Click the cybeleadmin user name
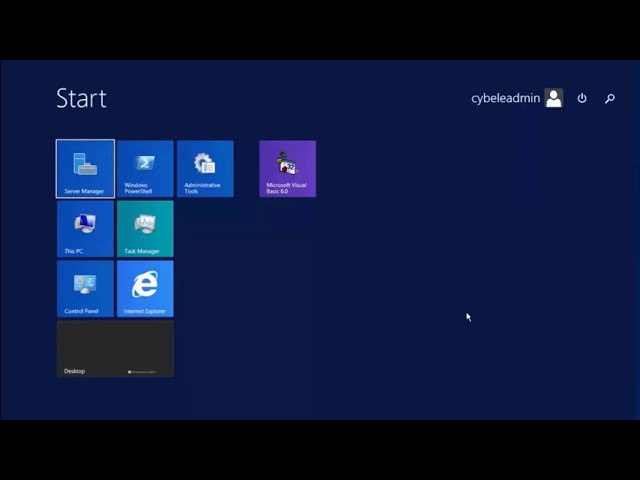The image size is (640, 480). click(505, 98)
